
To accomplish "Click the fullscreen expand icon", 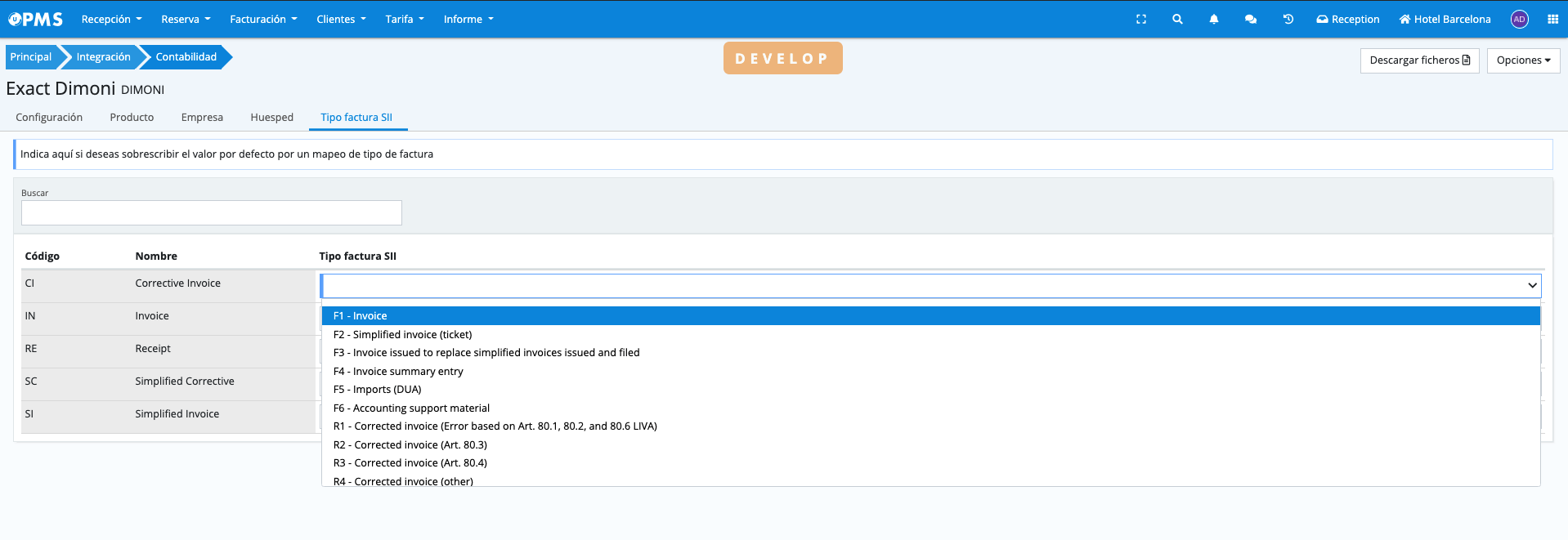I will [1141, 20].
